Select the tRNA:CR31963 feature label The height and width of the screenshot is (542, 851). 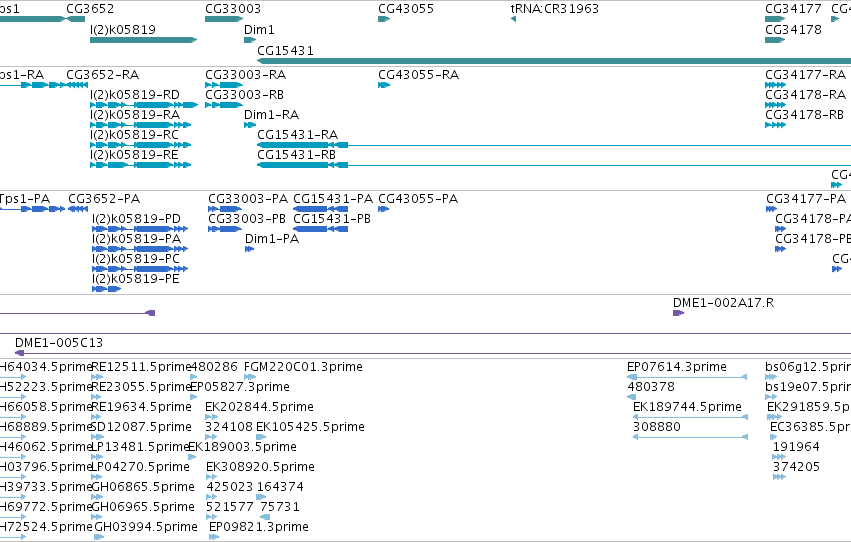click(555, 9)
